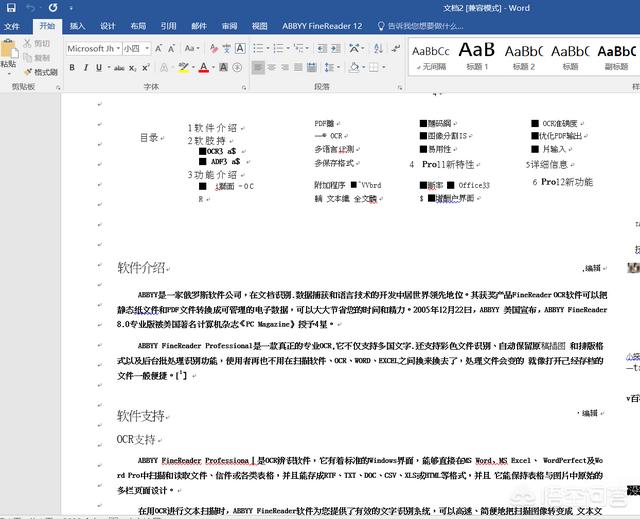Viewport: 640px width, 519px height.
Task: Switch to the 审阅 (Review) tab
Action: pos(229,26)
